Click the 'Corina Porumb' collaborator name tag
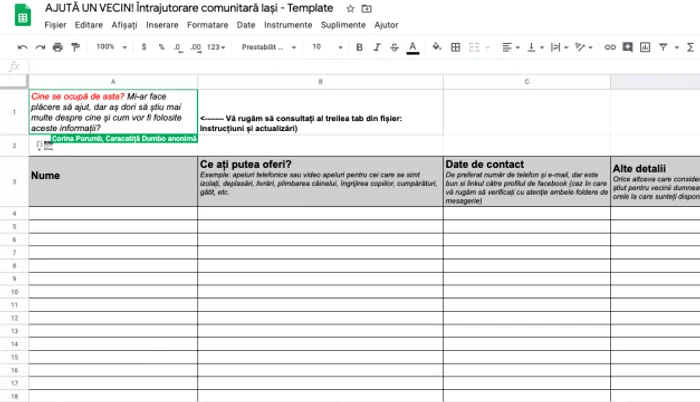 pos(124,138)
